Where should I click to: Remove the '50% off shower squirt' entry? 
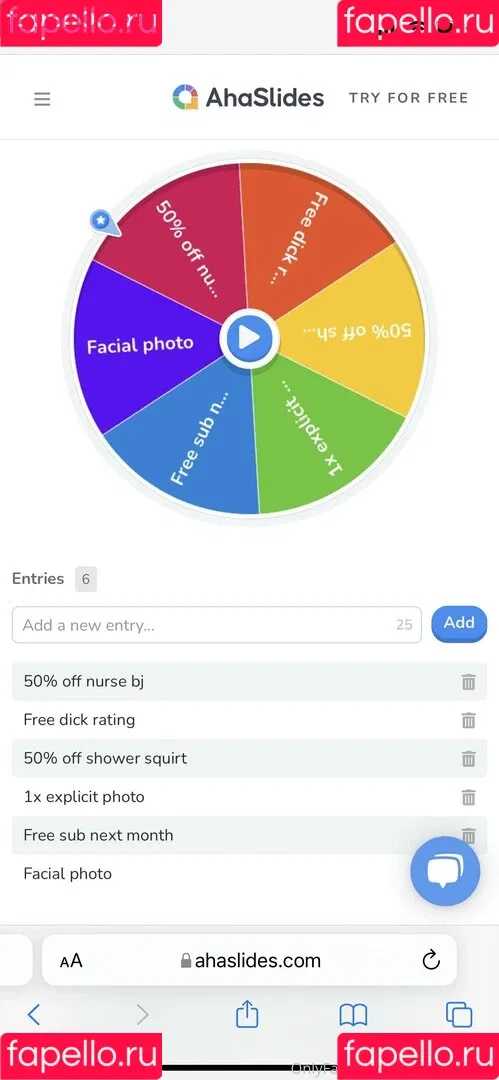point(469,759)
